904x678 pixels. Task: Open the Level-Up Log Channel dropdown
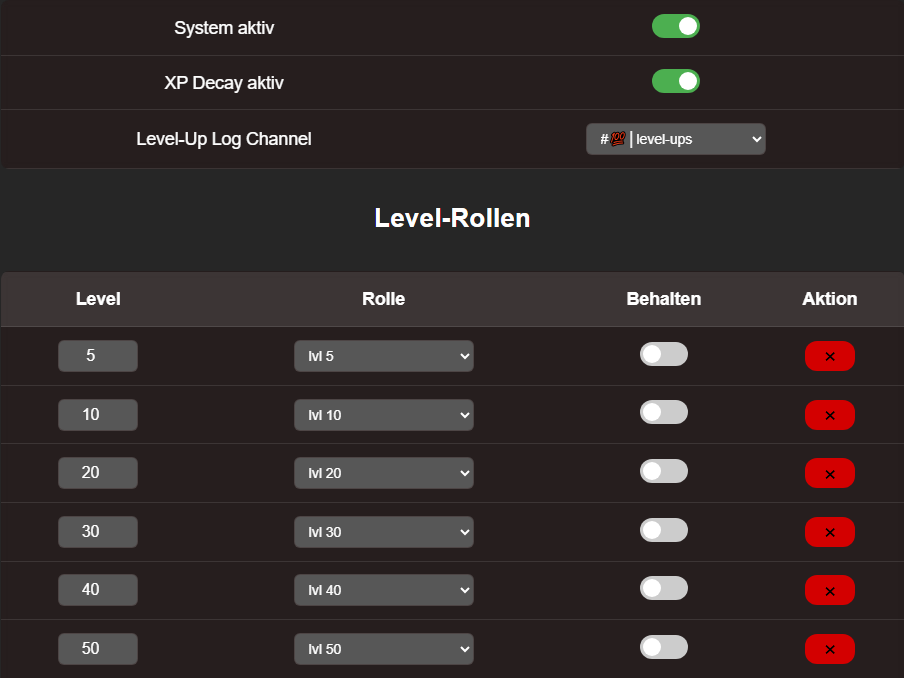tap(675, 139)
